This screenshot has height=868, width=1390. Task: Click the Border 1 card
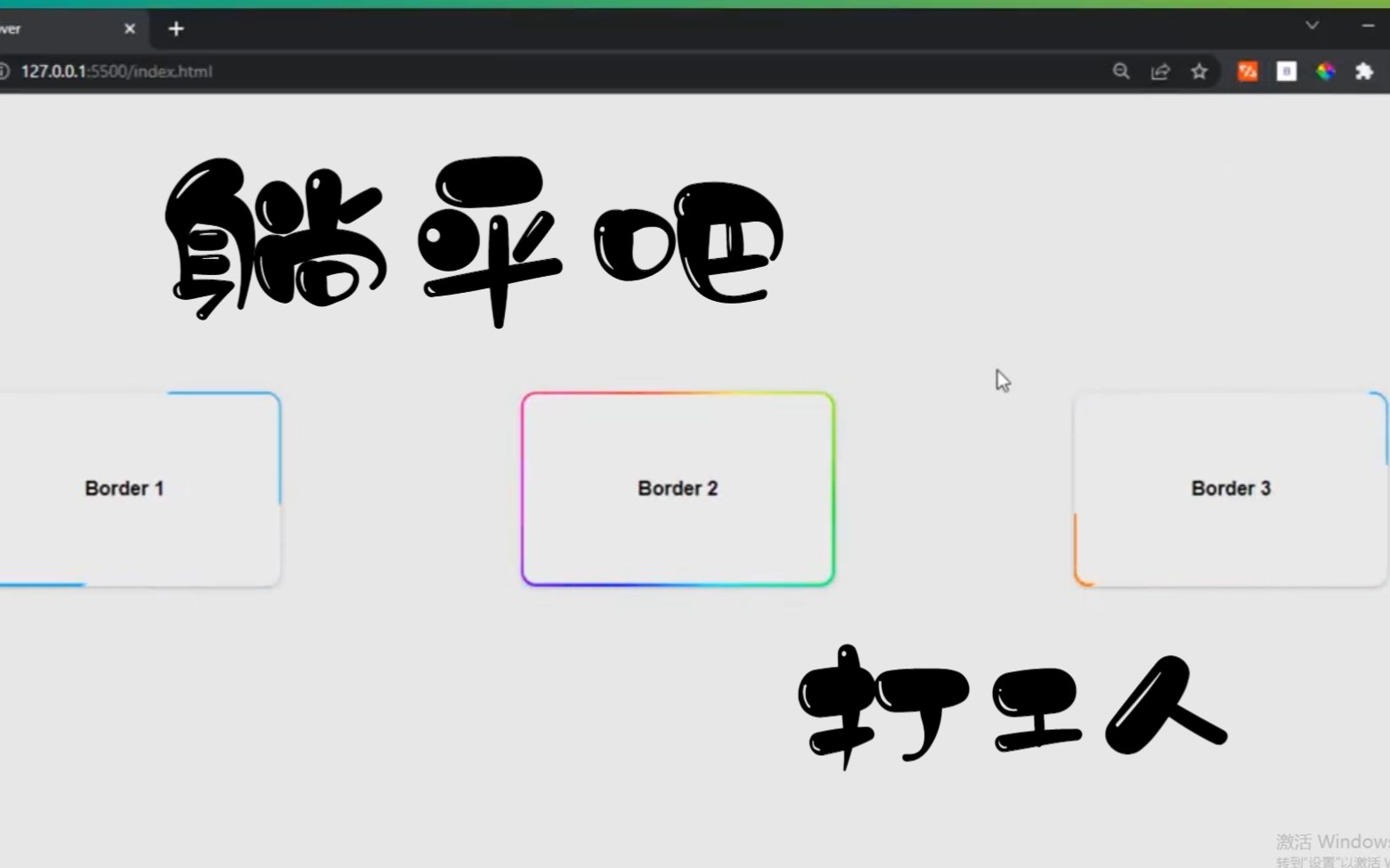click(x=124, y=488)
